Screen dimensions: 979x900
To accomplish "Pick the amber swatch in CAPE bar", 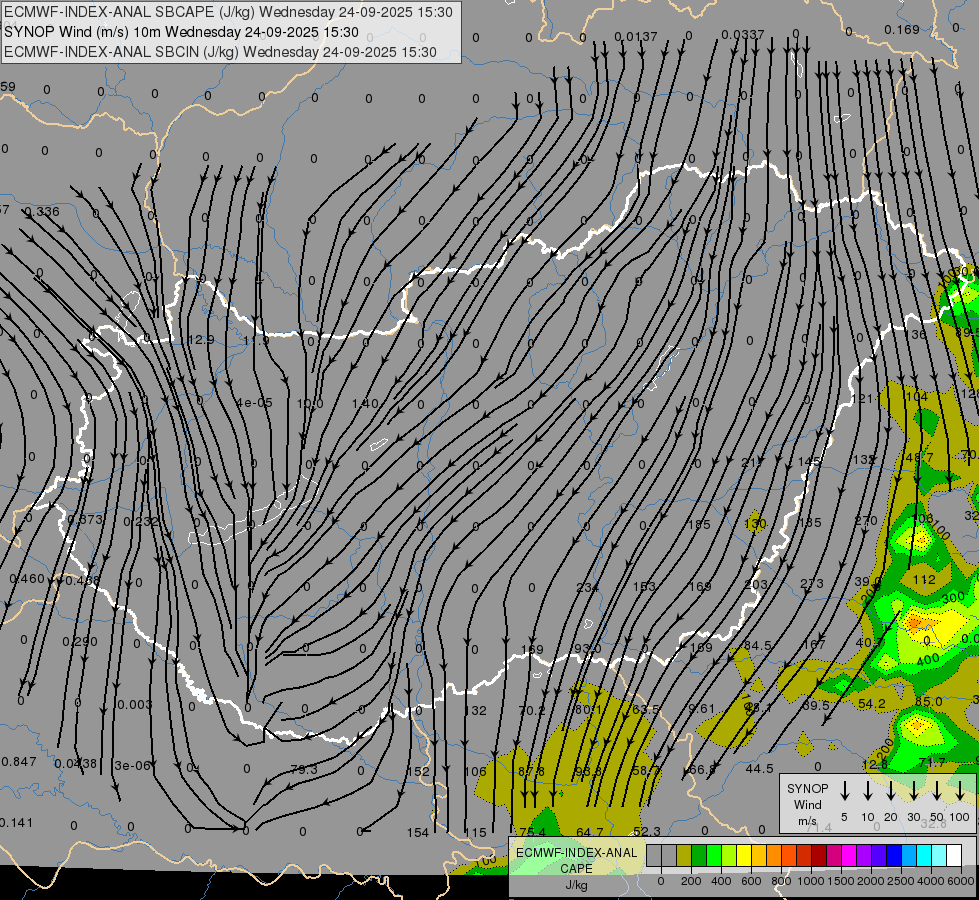I will (759, 856).
